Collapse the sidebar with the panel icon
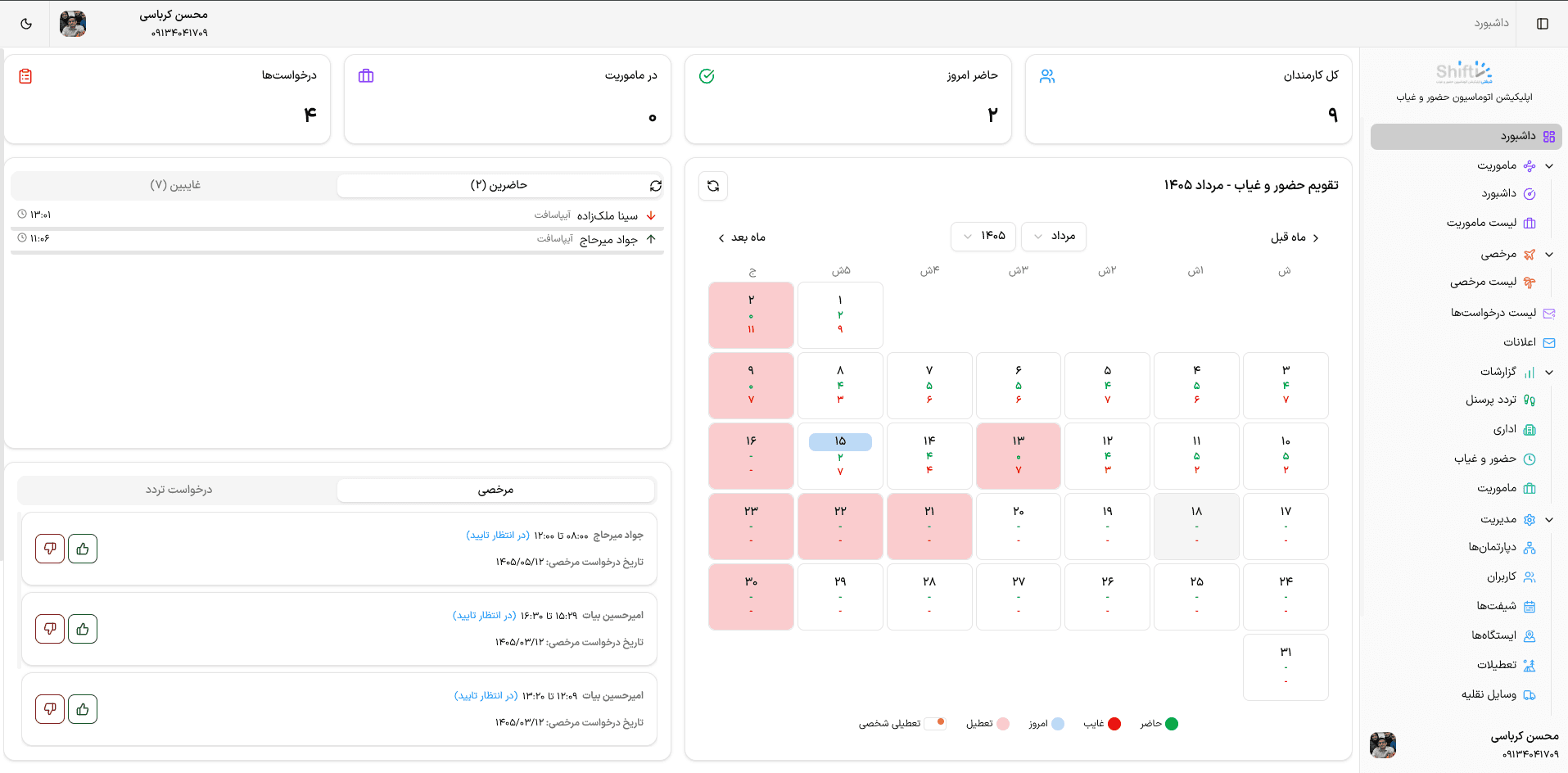The height and width of the screenshot is (773, 1568). (x=1543, y=24)
